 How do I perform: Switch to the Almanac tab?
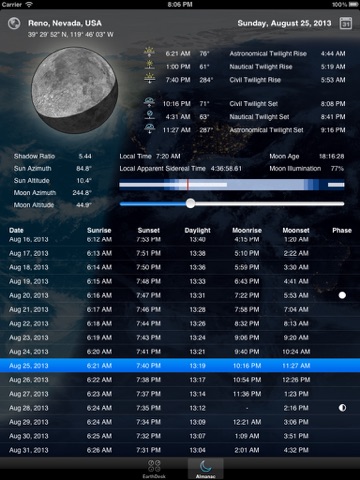205,469
